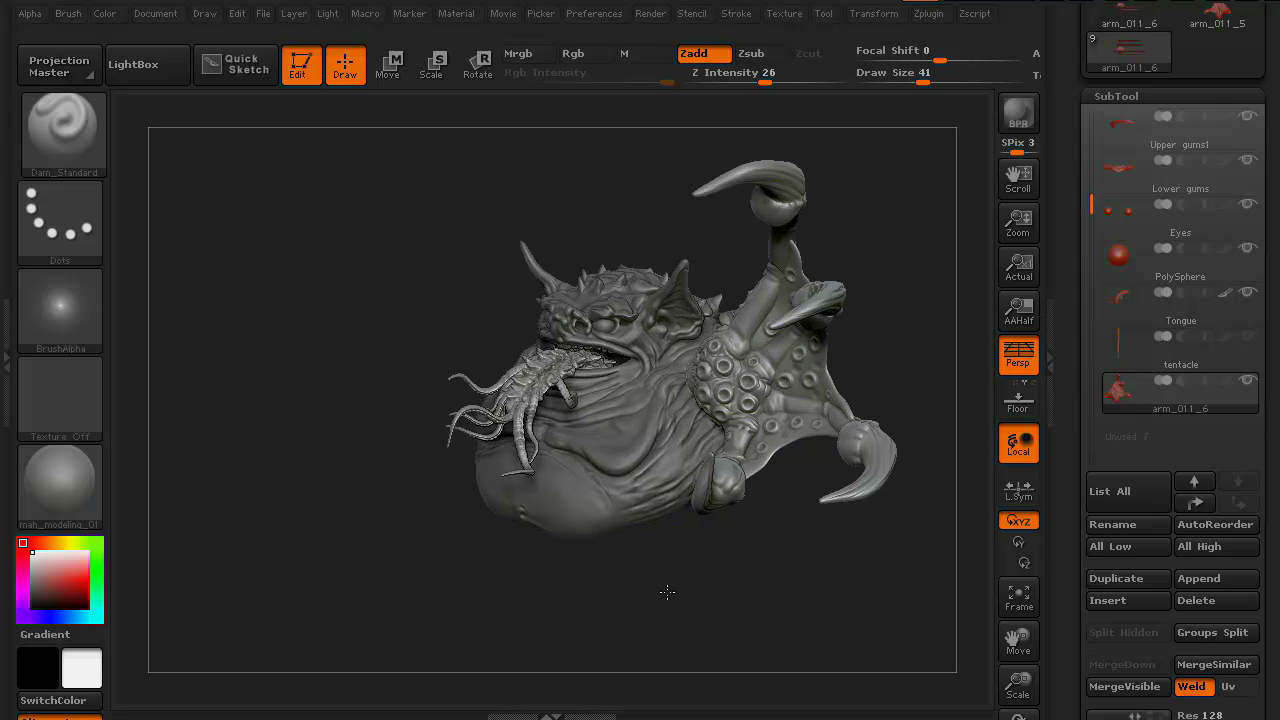Click SwitchColor button
This screenshot has width=1280, height=720.
click(60, 700)
